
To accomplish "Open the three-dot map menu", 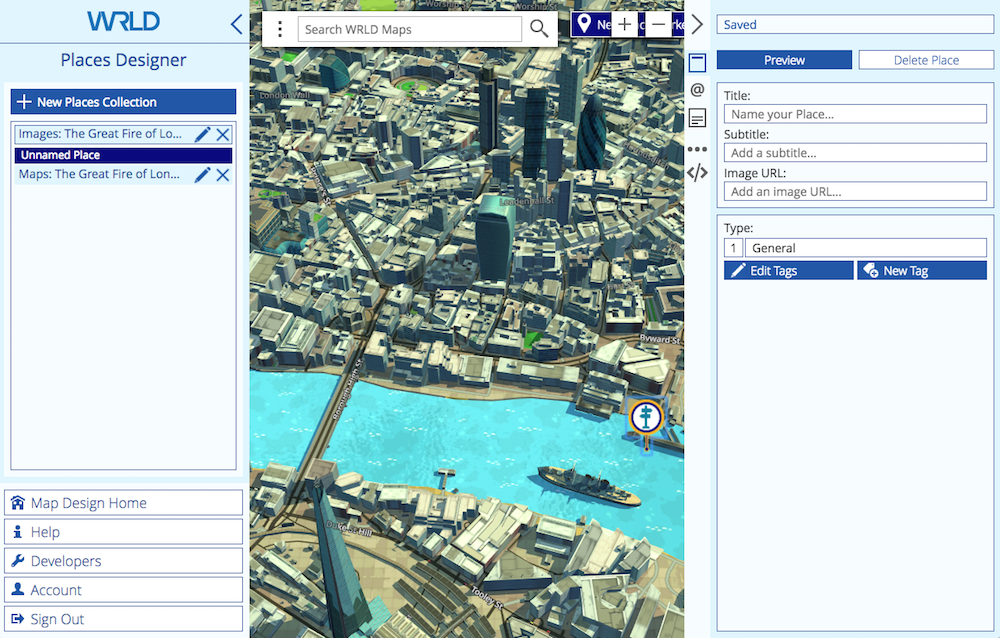I will 280,29.
